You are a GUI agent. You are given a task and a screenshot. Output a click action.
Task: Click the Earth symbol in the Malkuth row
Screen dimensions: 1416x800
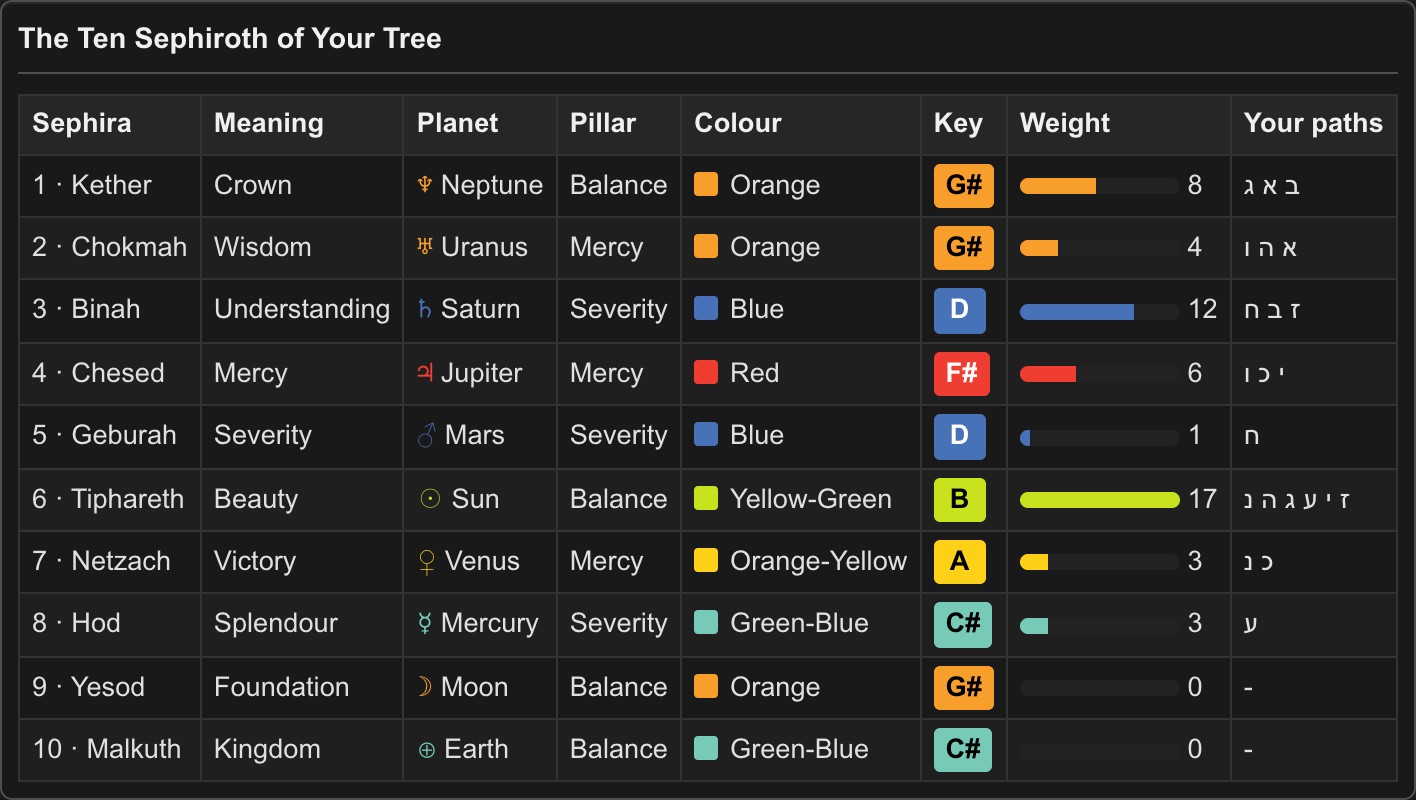pos(426,749)
